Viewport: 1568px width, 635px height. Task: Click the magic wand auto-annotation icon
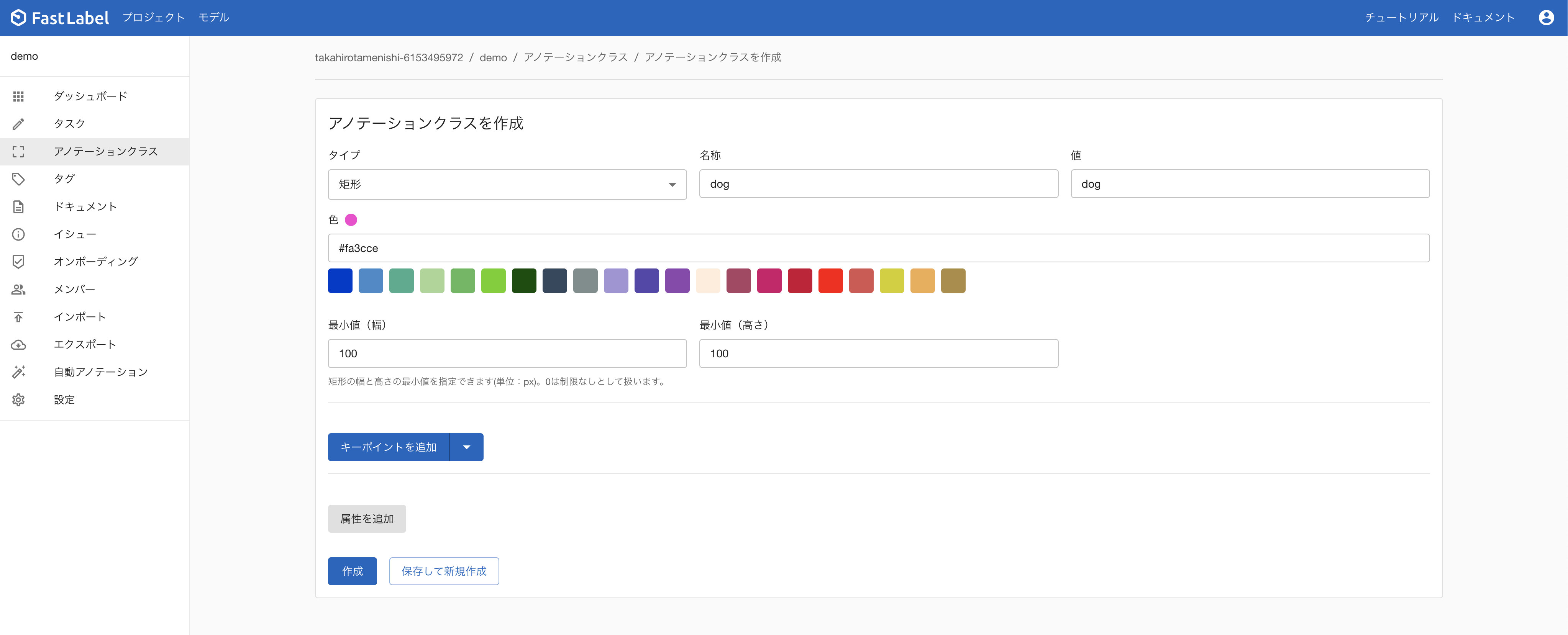[18, 372]
